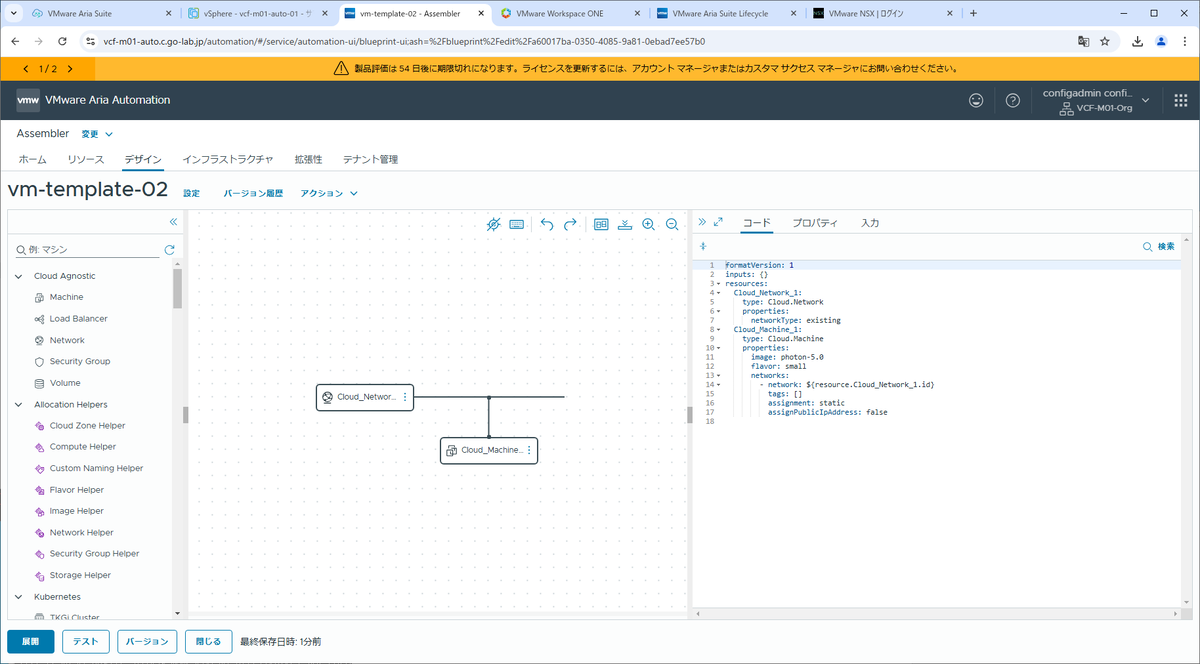Collapse the Cloud Agnostic category
This screenshot has width=1200, height=664.
point(19,276)
